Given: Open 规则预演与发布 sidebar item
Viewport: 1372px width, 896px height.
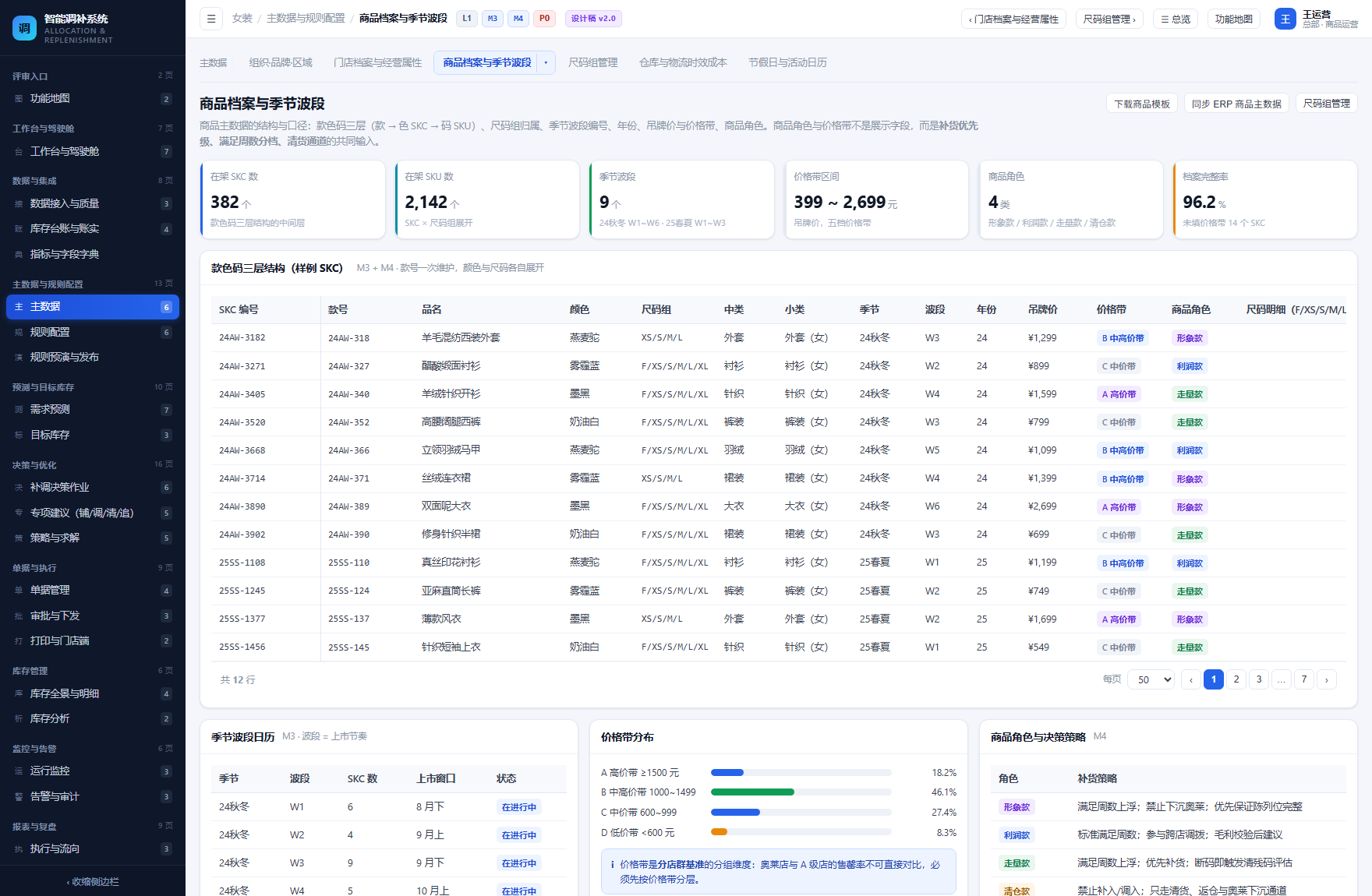Looking at the screenshot, I should (x=93, y=357).
